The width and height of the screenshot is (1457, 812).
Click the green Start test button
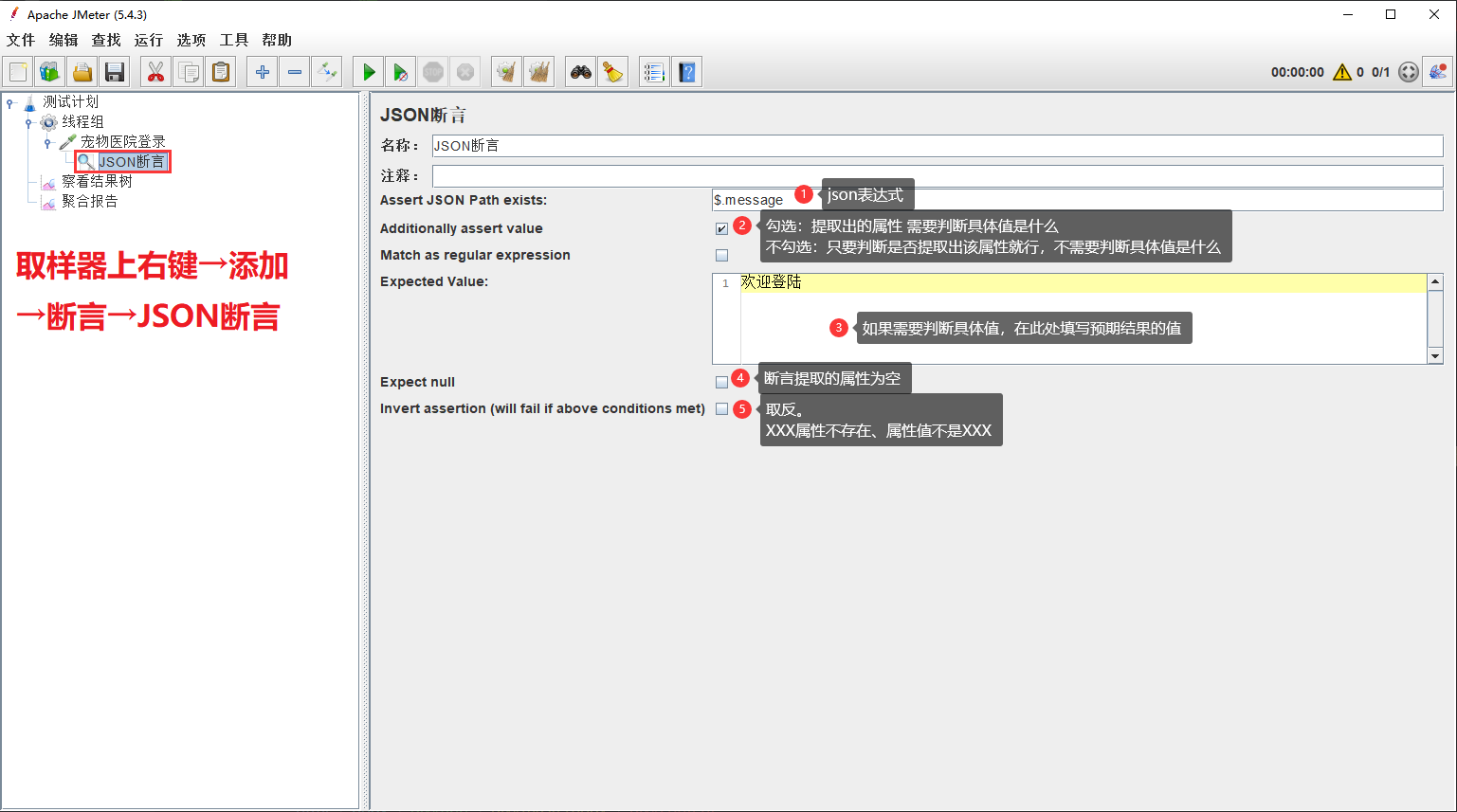click(x=369, y=72)
